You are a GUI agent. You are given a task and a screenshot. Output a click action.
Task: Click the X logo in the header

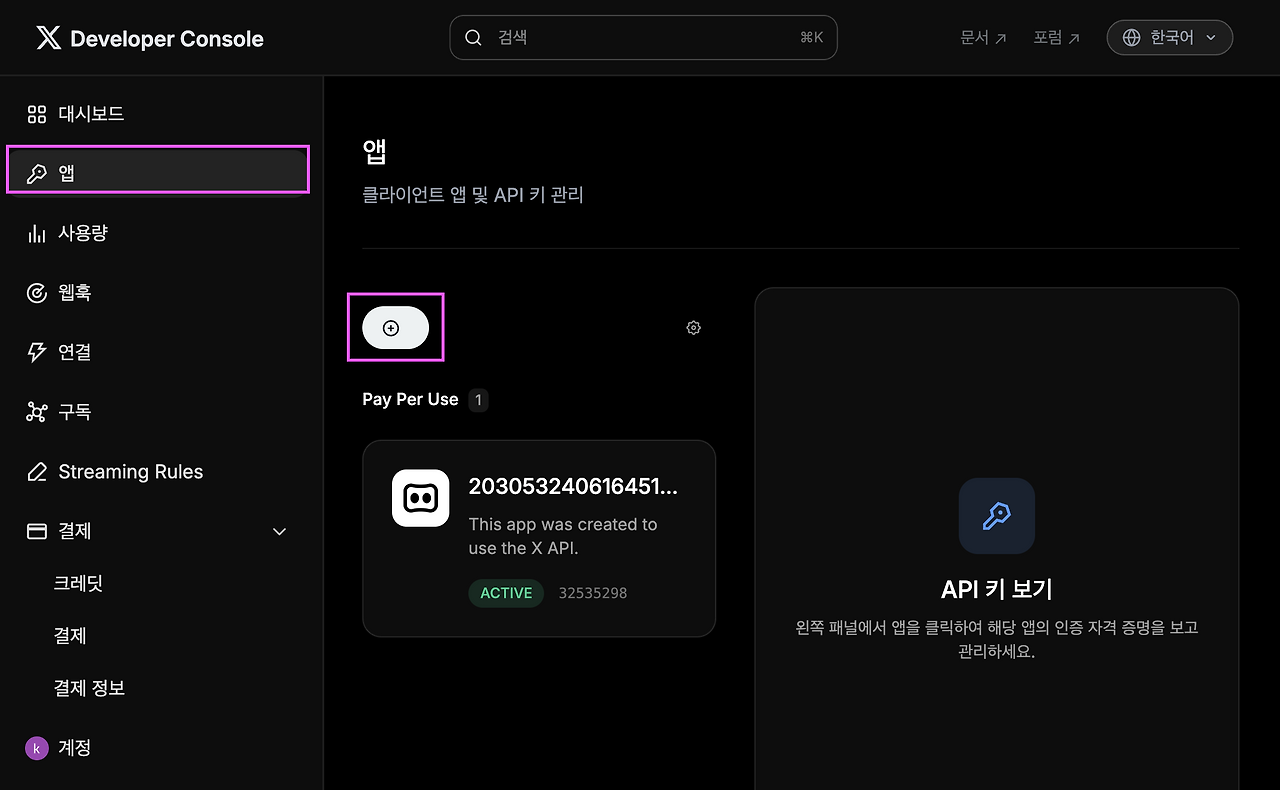pos(48,38)
